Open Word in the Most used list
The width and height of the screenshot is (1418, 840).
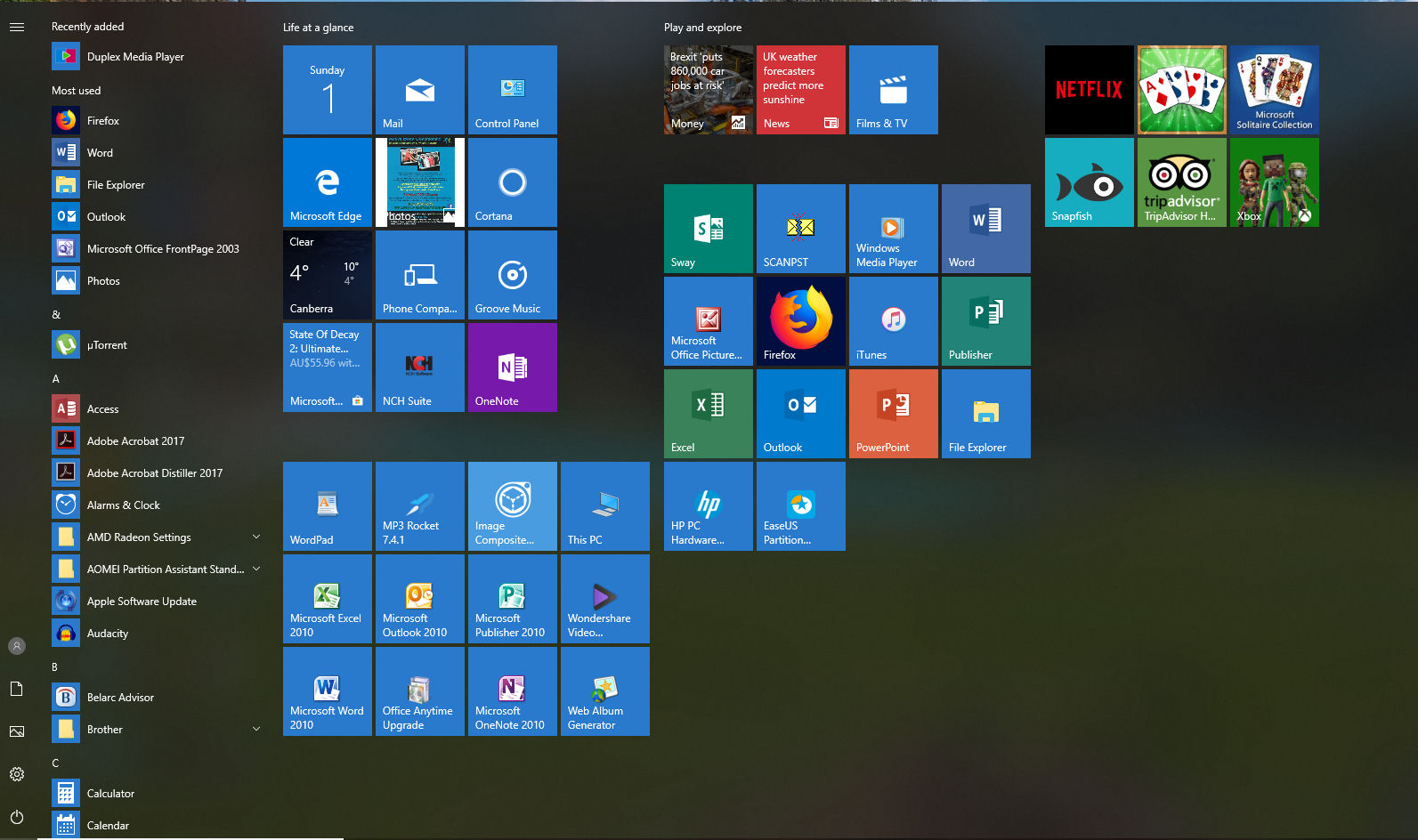point(157,153)
